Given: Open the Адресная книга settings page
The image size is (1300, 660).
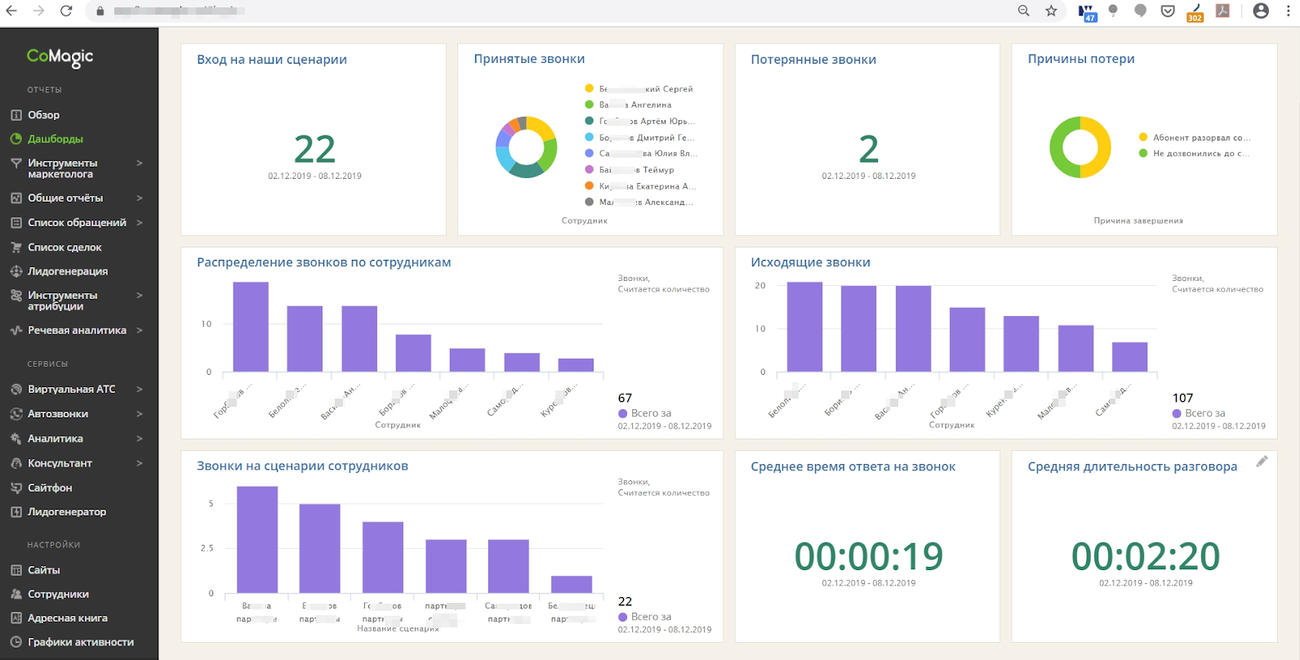Looking at the screenshot, I should (x=67, y=618).
